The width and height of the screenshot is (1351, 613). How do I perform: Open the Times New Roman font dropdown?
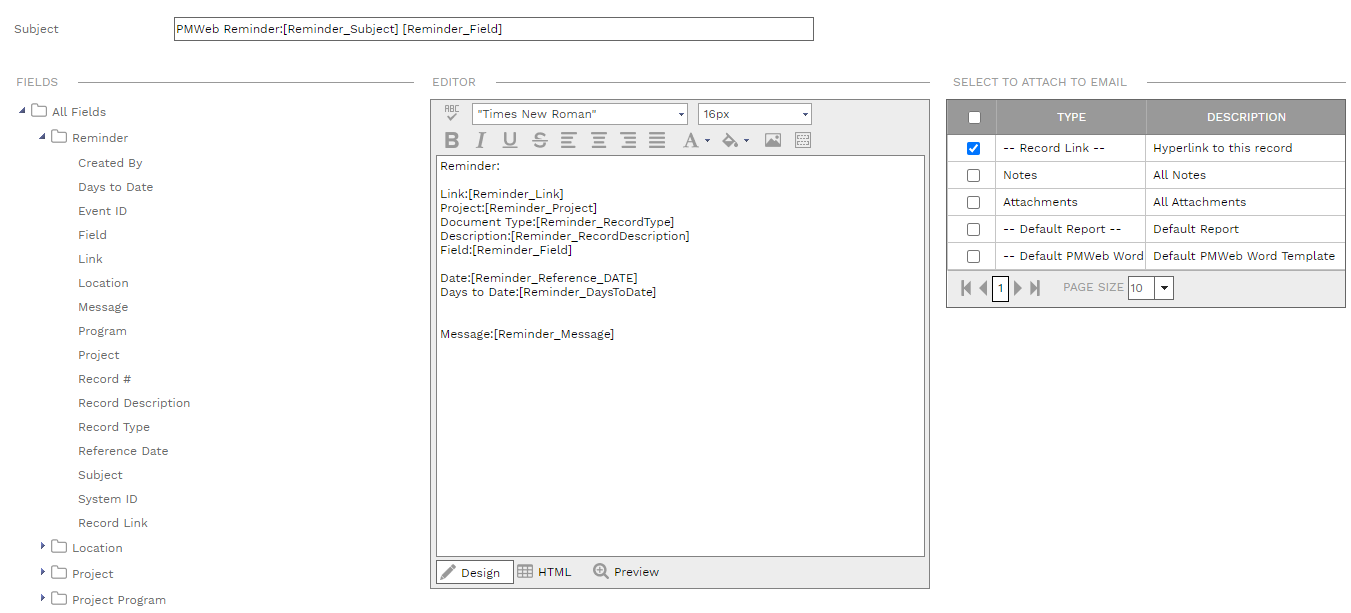coord(681,114)
